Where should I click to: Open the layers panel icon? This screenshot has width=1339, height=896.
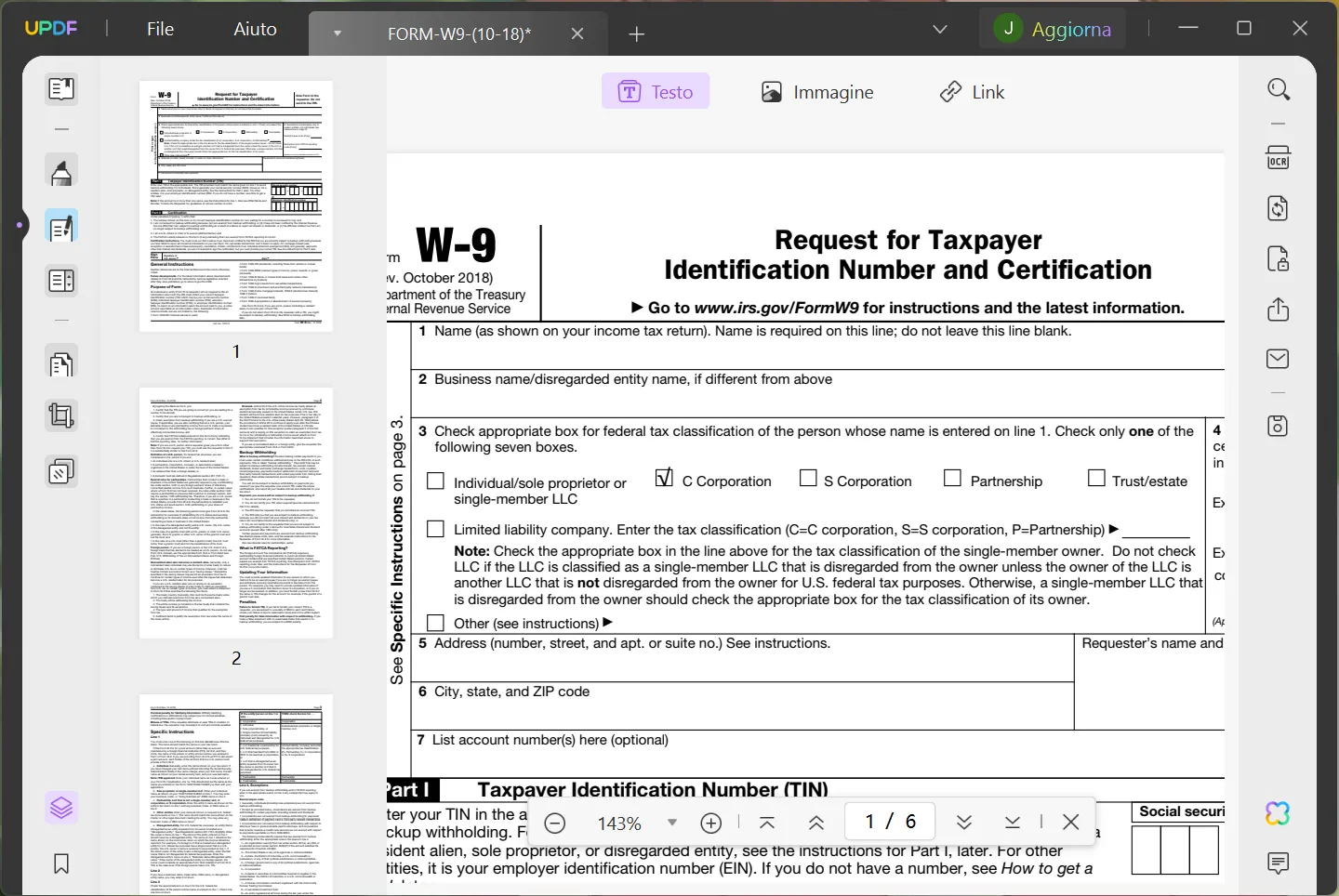click(x=61, y=808)
